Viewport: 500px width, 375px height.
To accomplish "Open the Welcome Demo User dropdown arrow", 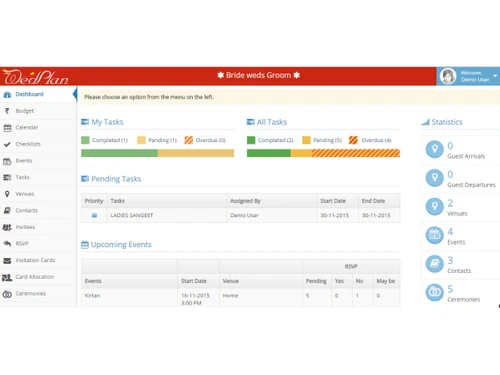I will tap(495, 76).
